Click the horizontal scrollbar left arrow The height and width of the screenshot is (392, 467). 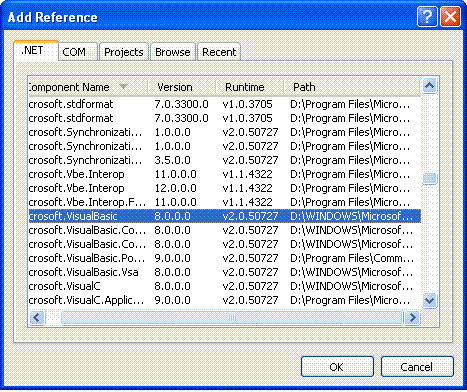tap(37, 317)
